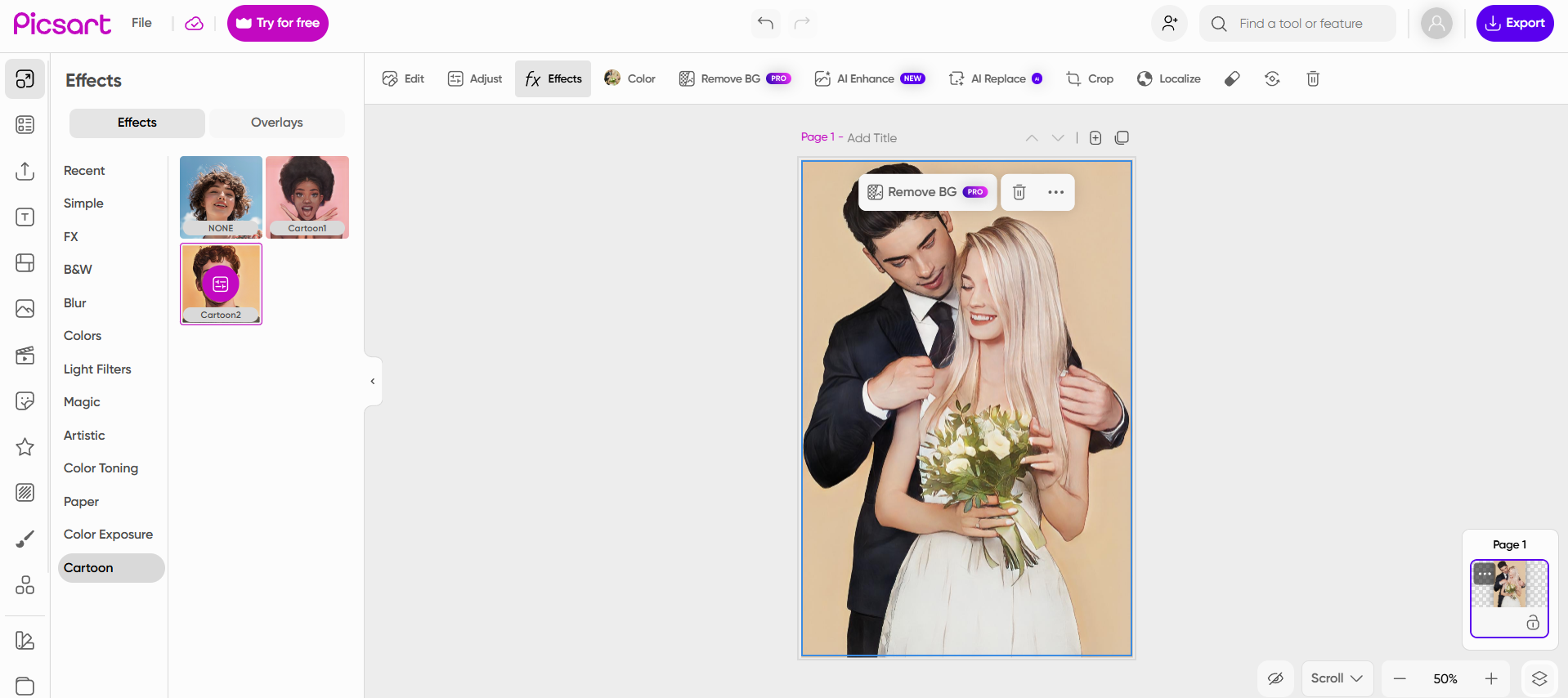
Task: Toggle the hide preview eye icon
Action: tap(1275, 678)
